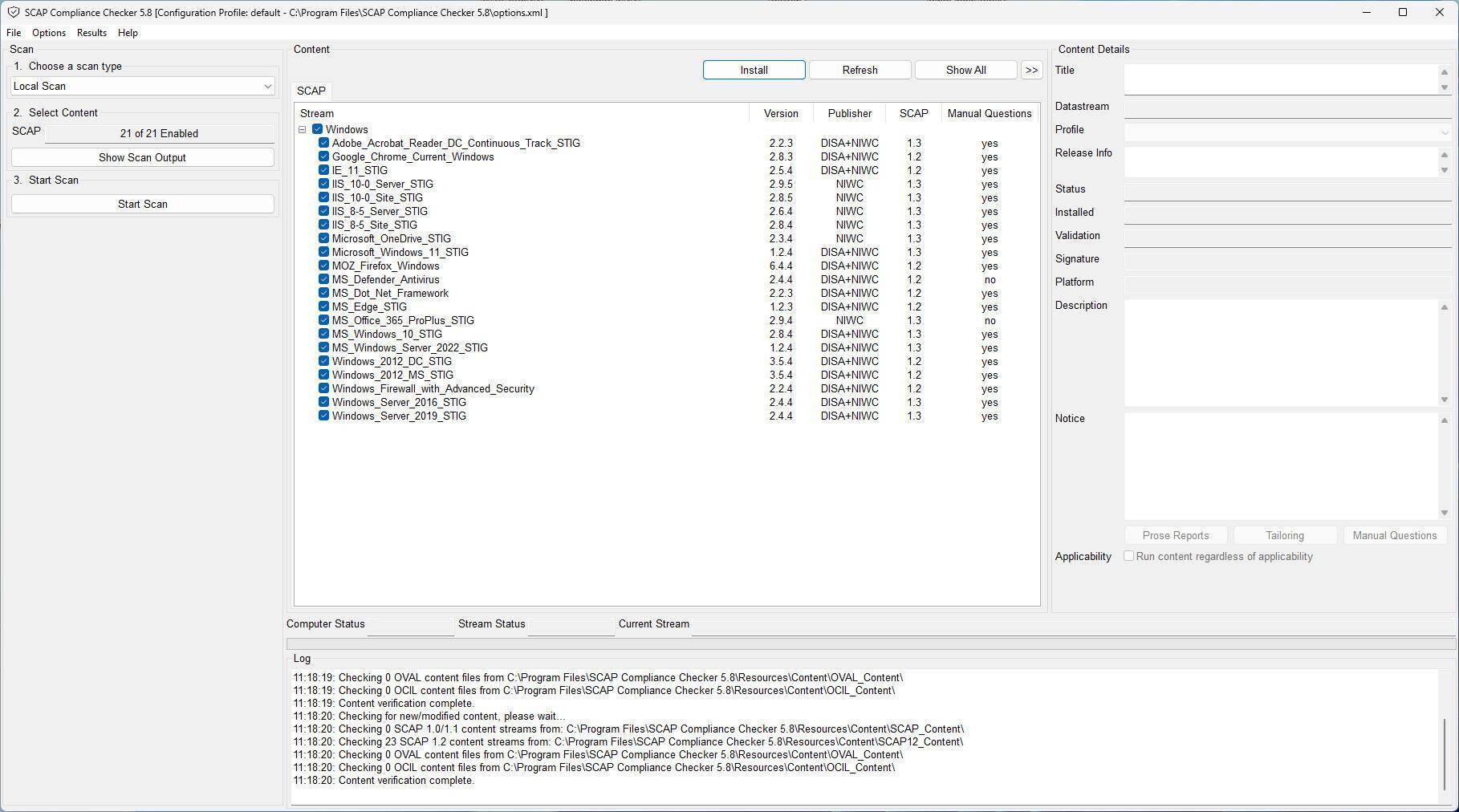The width and height of the screenshot is (1459, 812).
Task: Uncheck the Windows parent group checkbox
Action: tap(318, 129)
